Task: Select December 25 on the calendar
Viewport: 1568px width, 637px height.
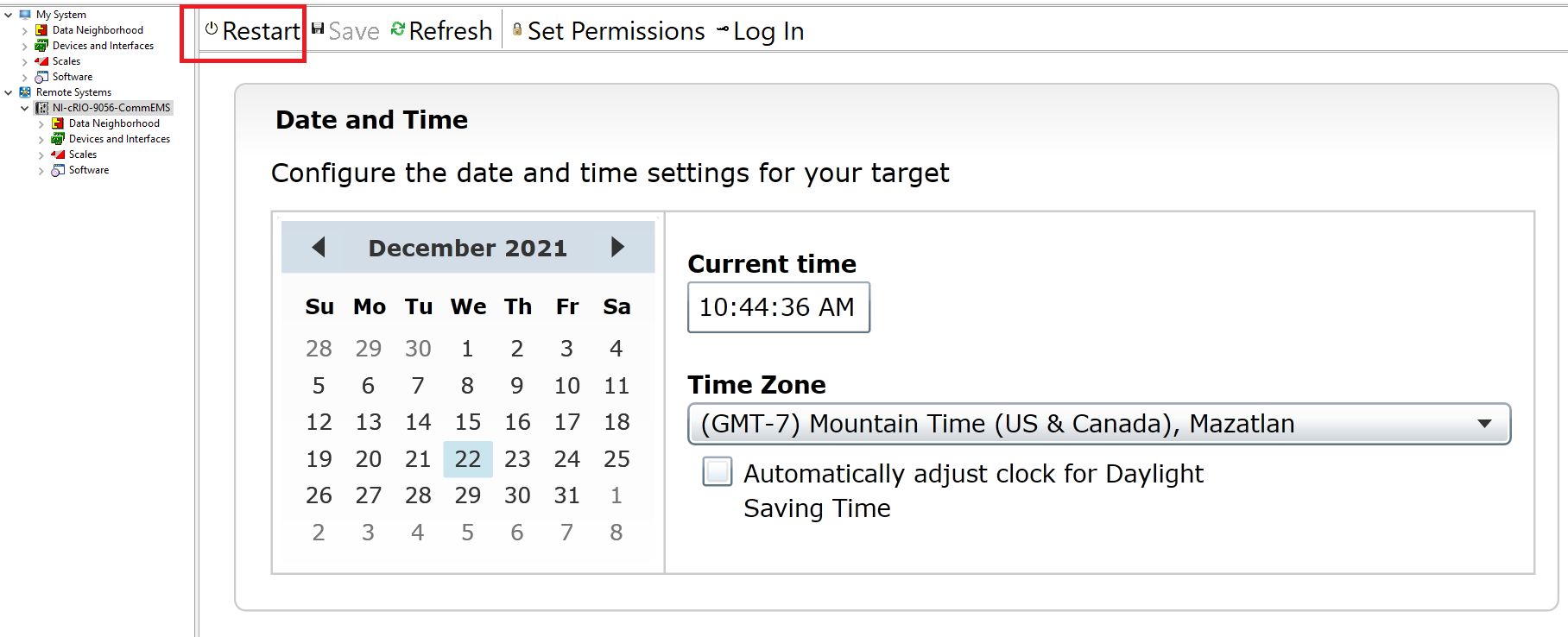Action: coord(616,458)
